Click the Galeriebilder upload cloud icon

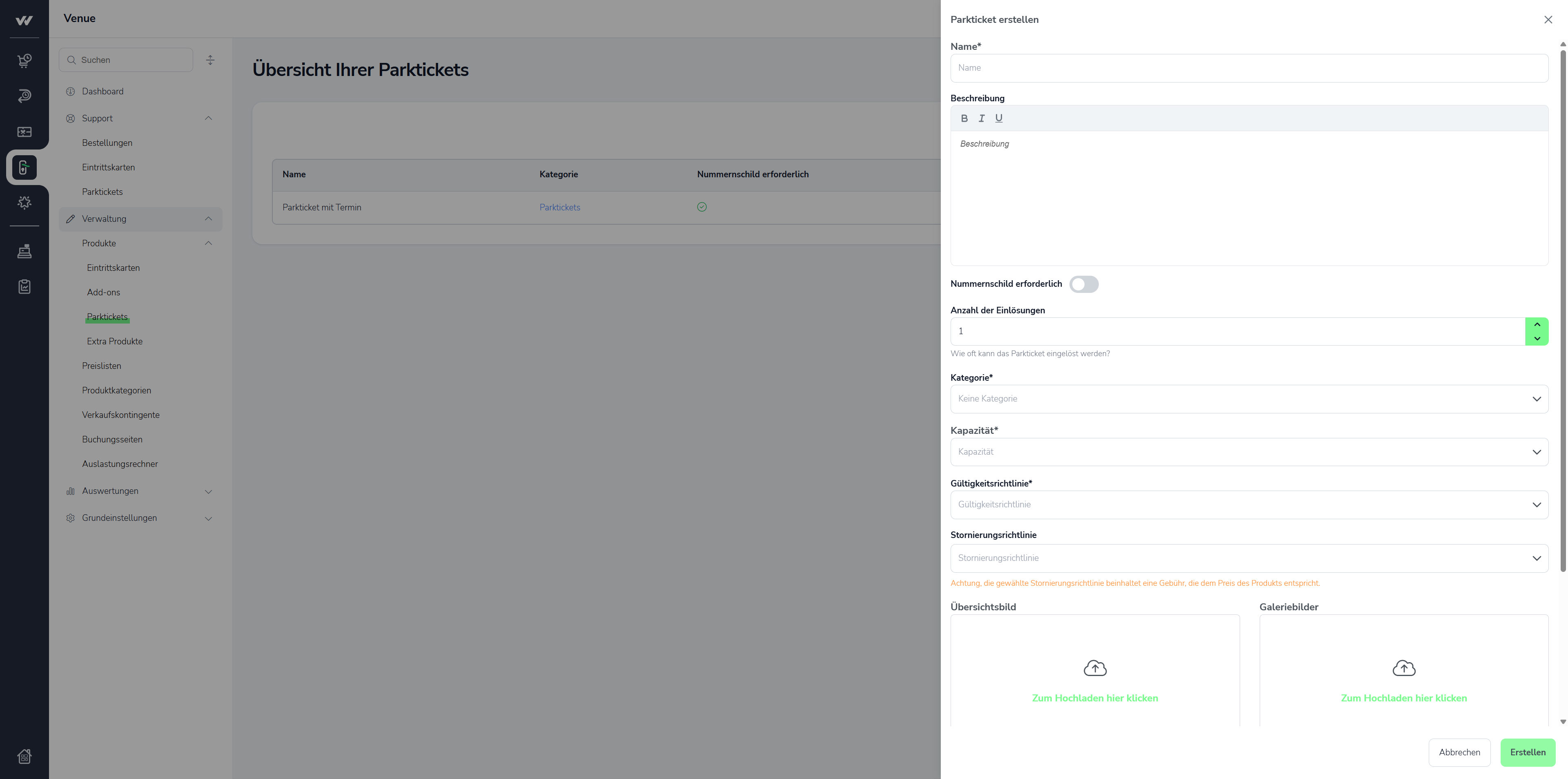click(x=1404, y=668)
